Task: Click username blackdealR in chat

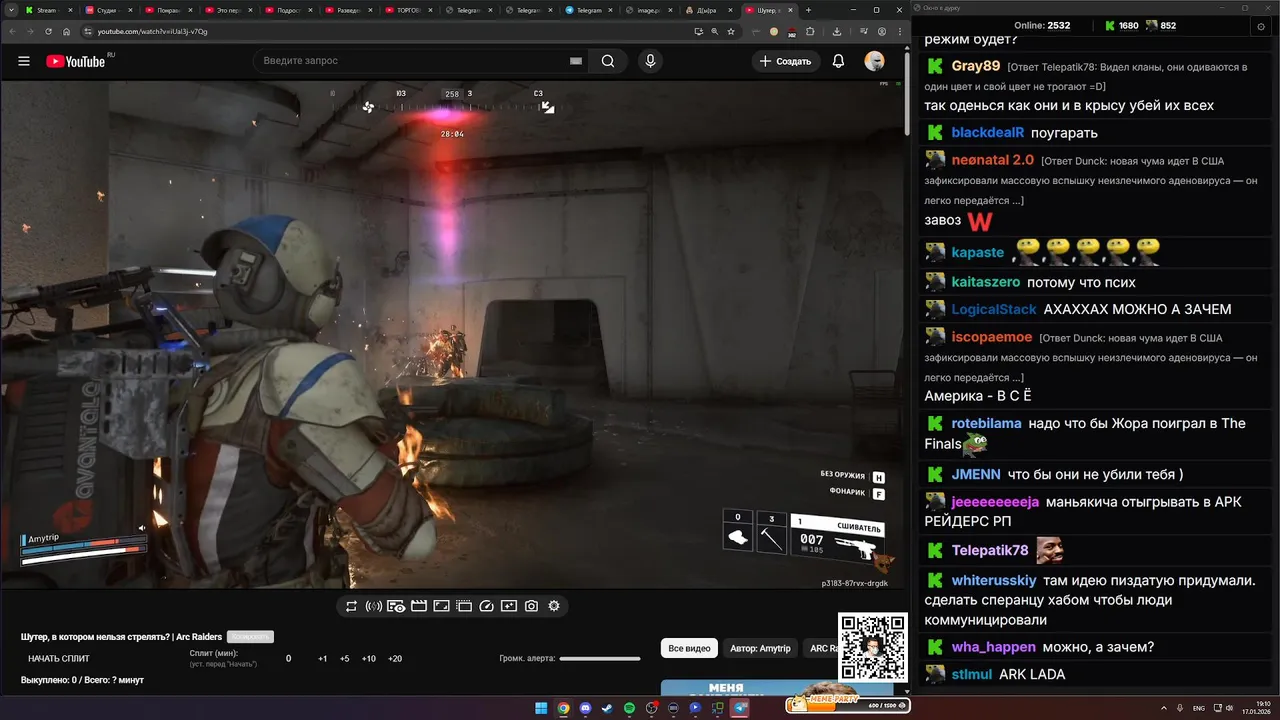Action: (988, 132)
